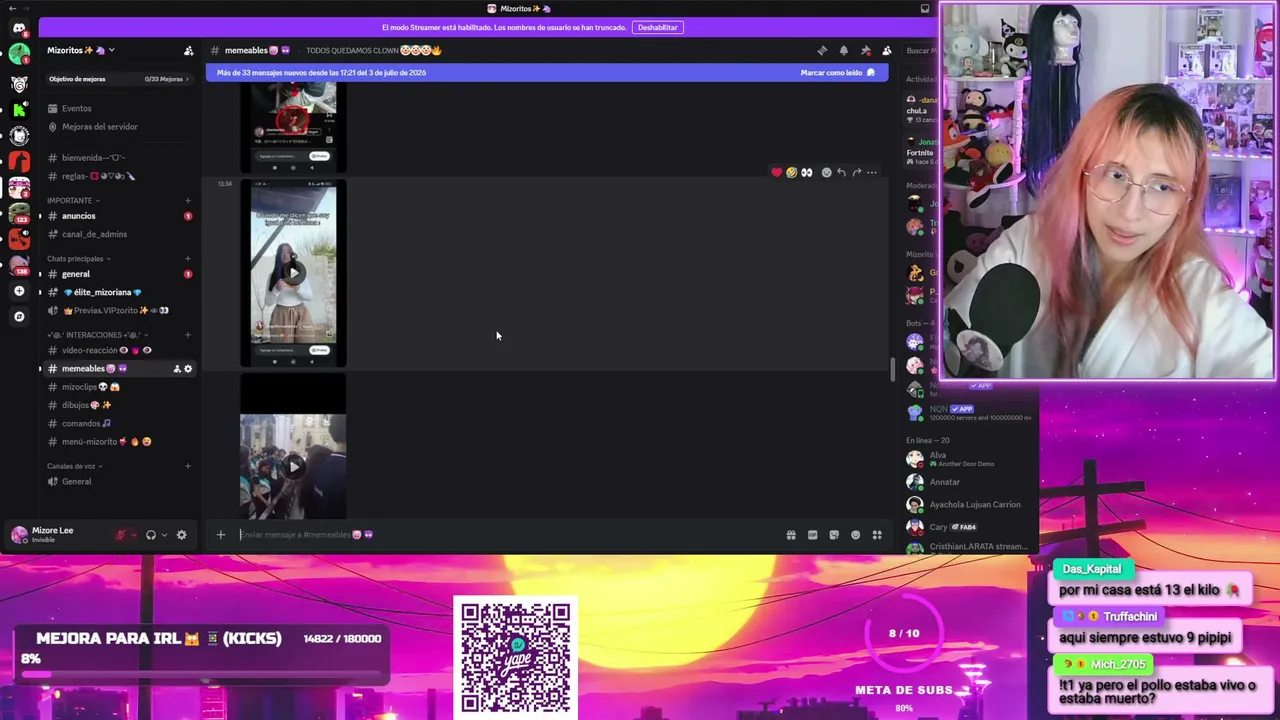The image size is (1280, 720).
Task: Open the GIF picker
Action: pos(812,535)
